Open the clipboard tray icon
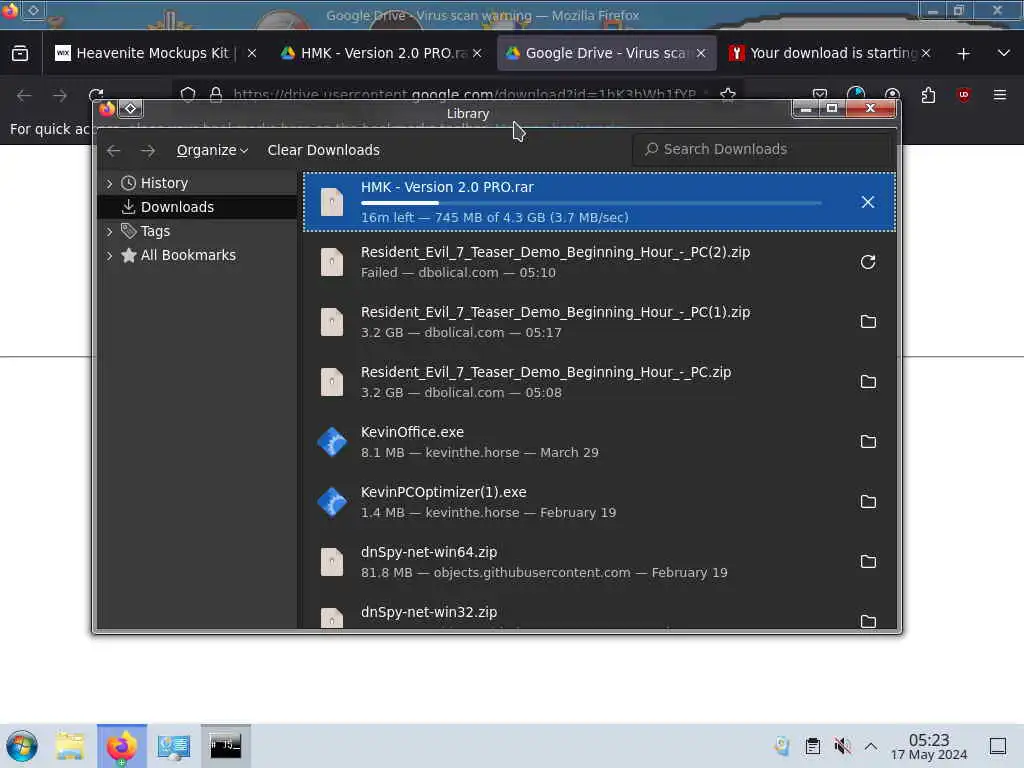 click(812, 746)
